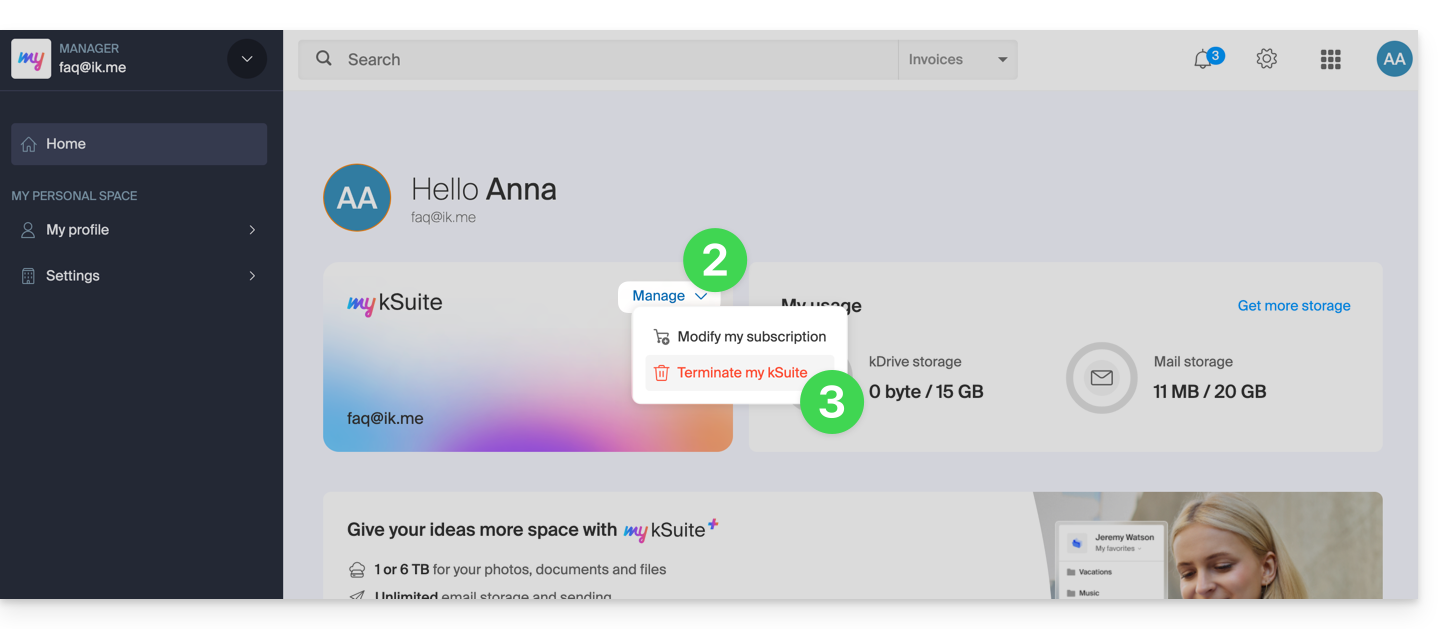Select Modify my subscription
The width and height of the screenshot is (1448, 629).
tap(751, 337)
